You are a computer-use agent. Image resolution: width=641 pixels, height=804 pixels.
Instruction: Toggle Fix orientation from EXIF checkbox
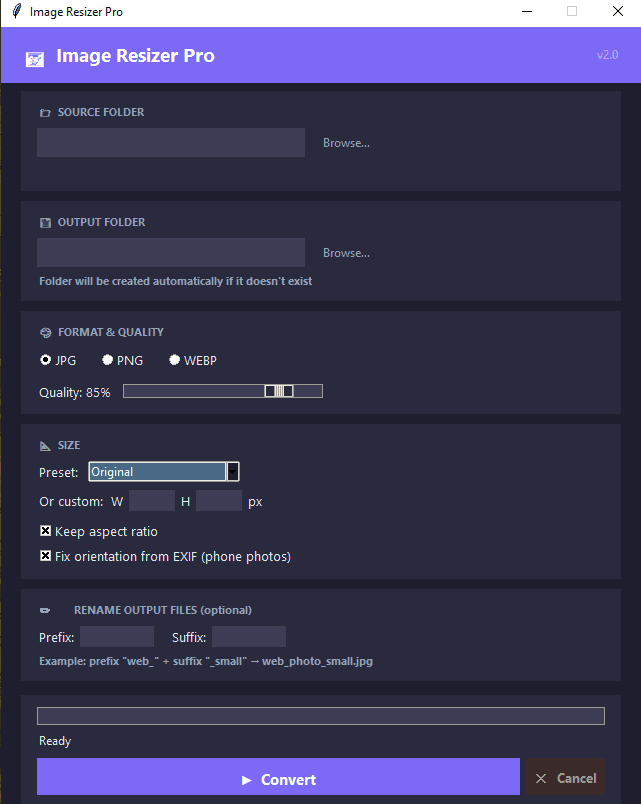tap(46, 556)
